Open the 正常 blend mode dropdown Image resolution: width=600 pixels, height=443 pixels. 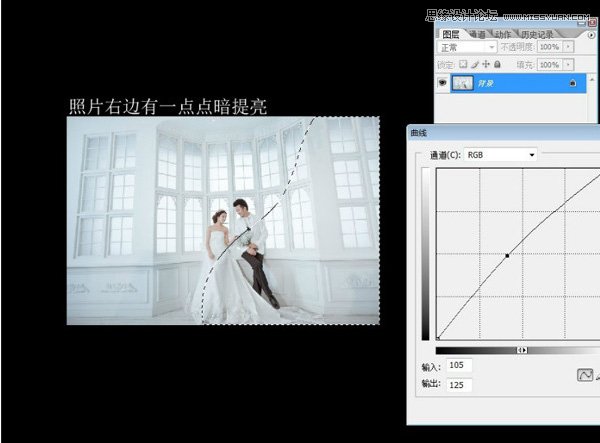(x=466, y=47)
